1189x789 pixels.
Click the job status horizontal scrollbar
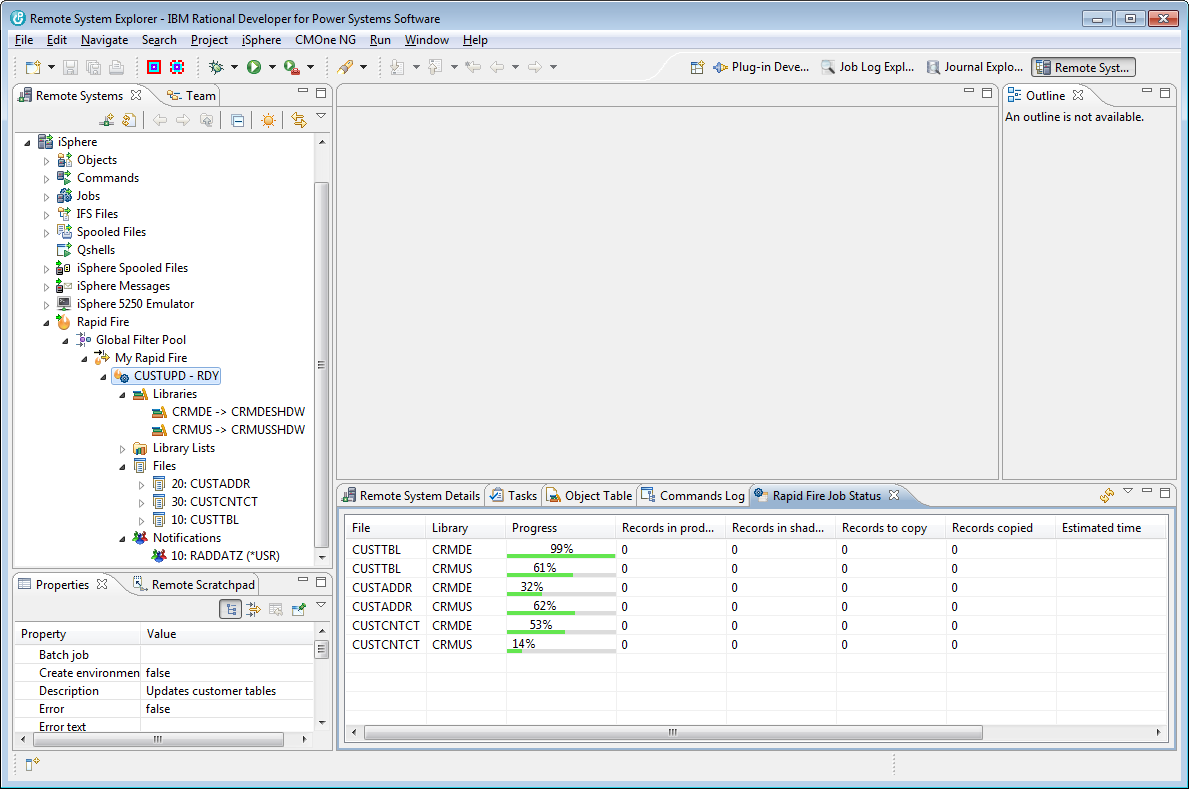672,733
